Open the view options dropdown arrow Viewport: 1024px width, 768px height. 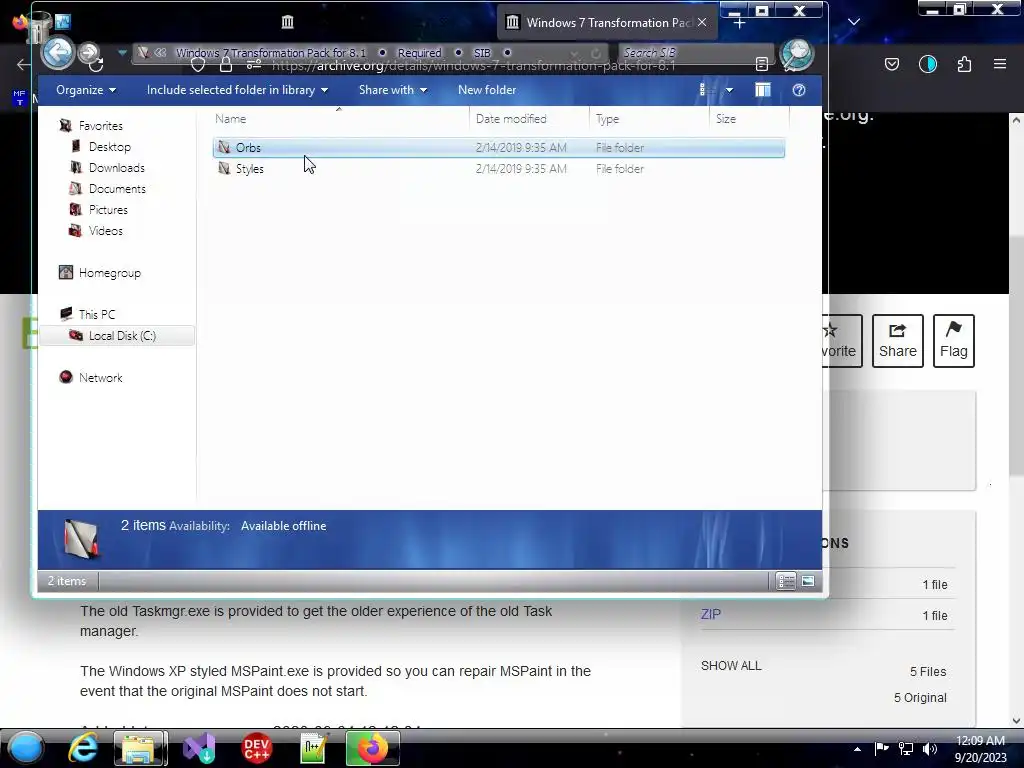(x=729, y=90)
